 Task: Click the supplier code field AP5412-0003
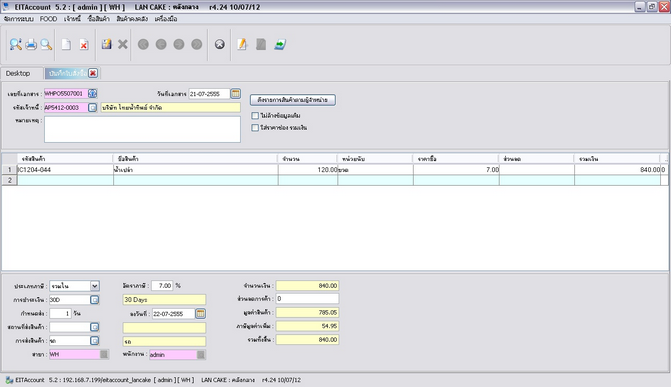tap(66, 107)
